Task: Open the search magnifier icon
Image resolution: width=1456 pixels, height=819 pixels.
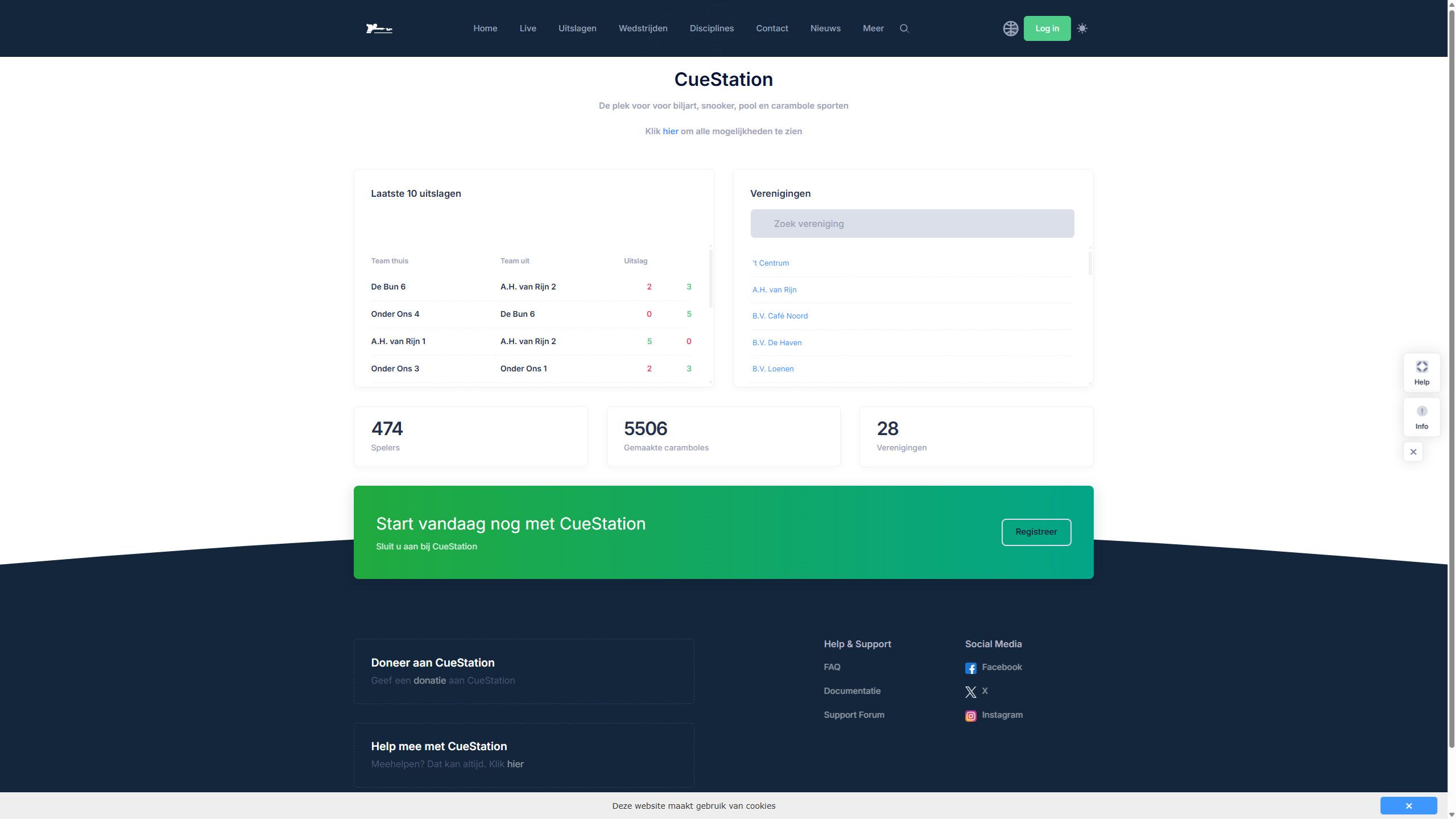Action: click(904, 28)
